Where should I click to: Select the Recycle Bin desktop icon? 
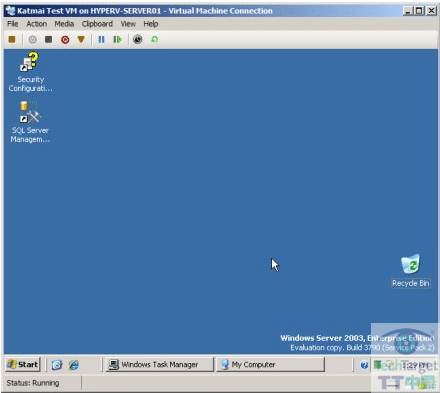coord(411,271)
